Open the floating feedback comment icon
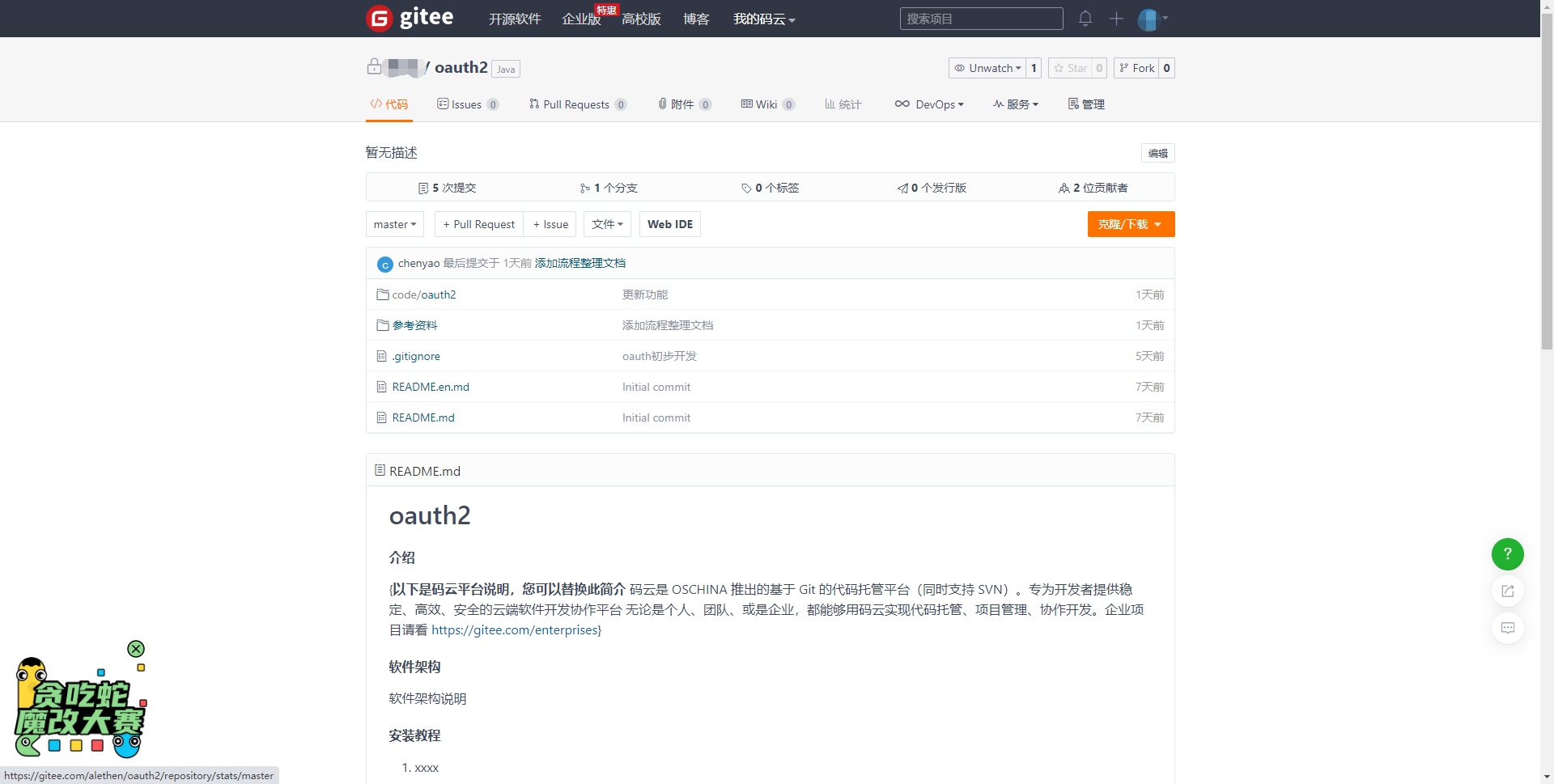 (1507, 628)
